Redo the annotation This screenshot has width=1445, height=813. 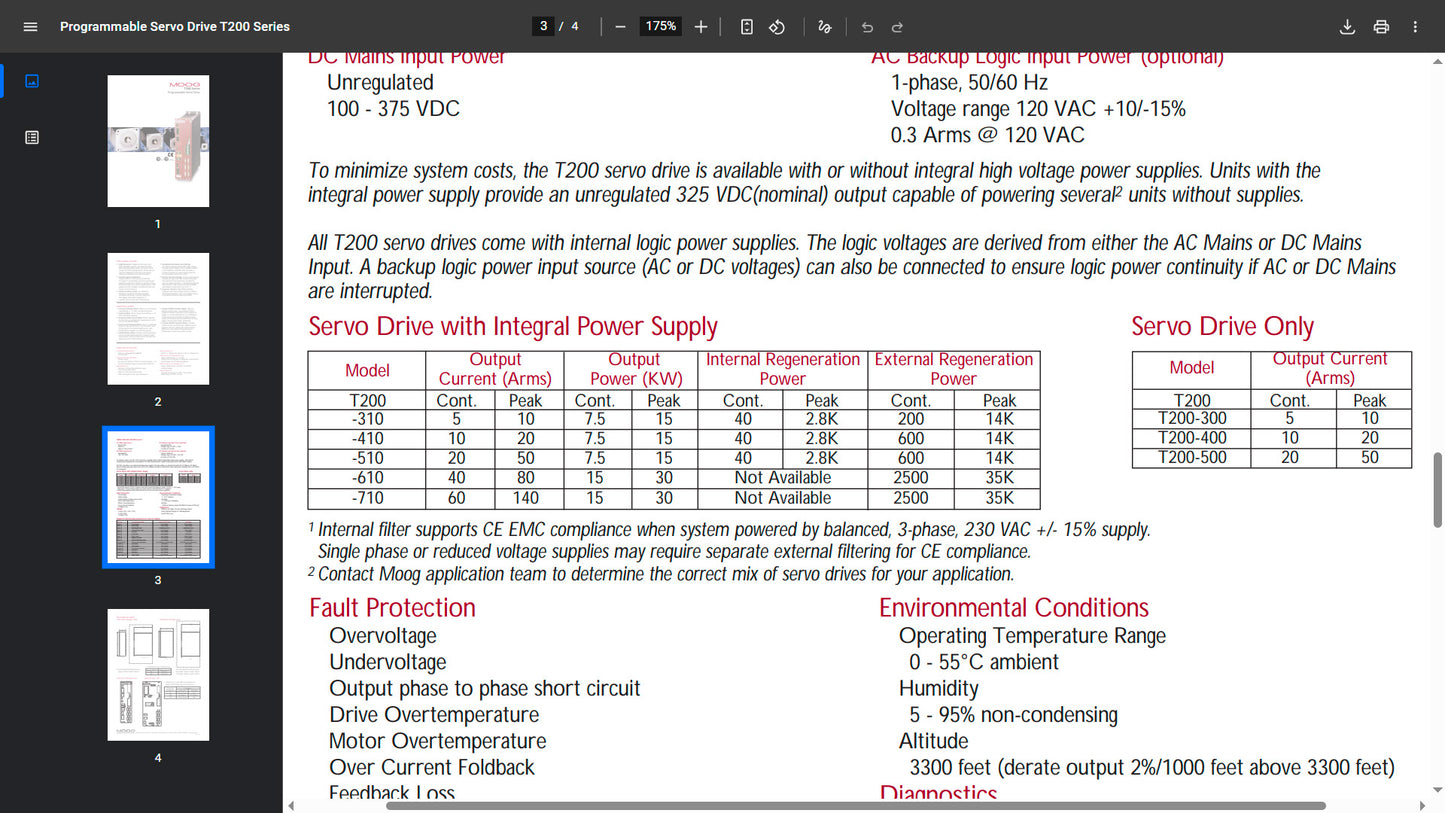897,27
